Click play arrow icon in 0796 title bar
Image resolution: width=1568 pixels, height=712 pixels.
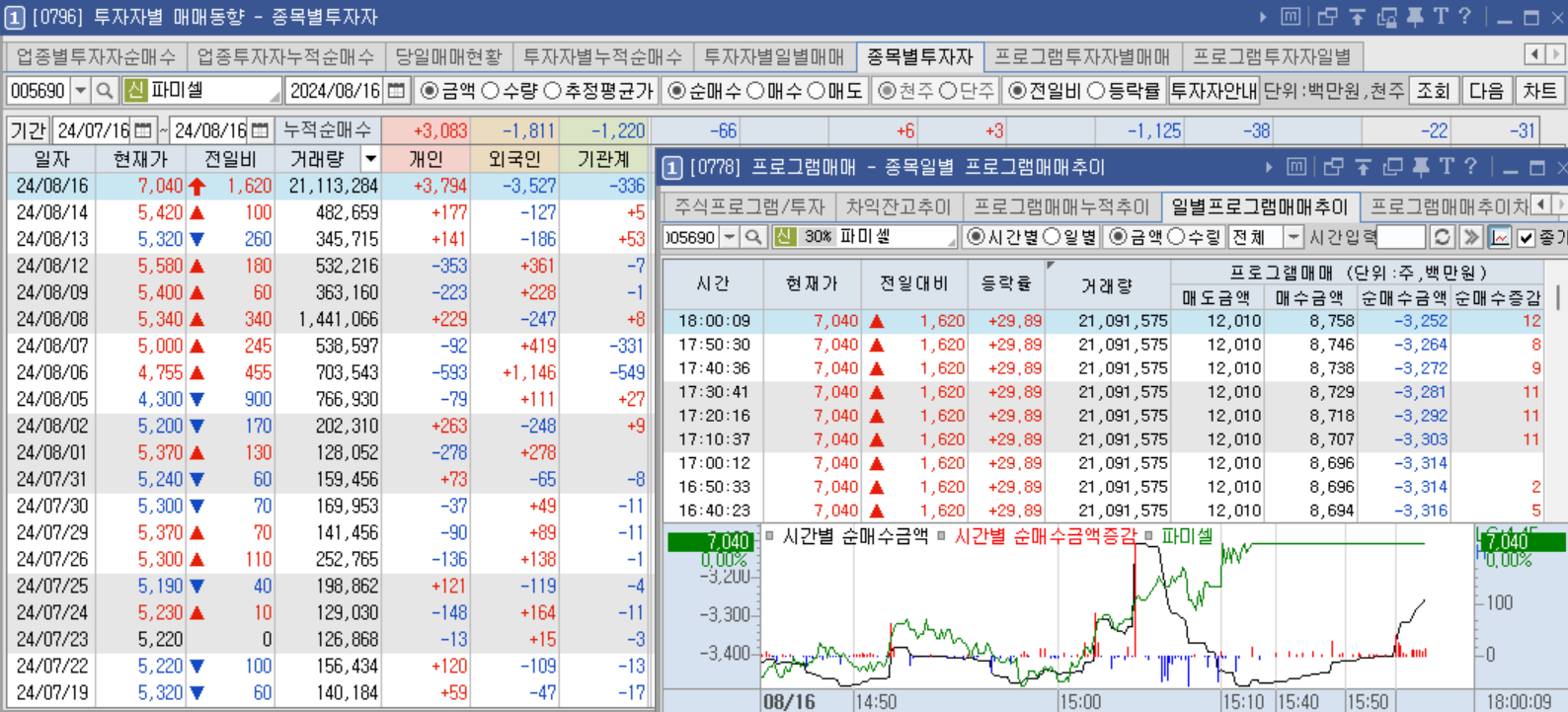point(1263,17)
